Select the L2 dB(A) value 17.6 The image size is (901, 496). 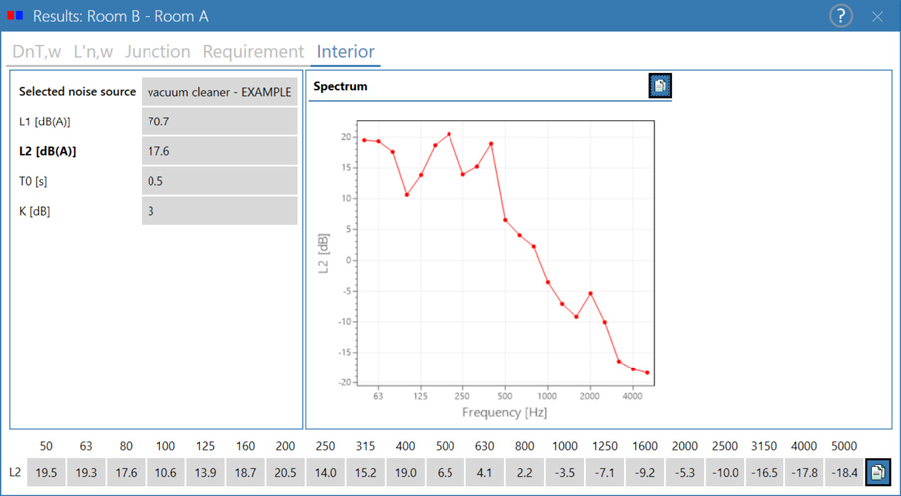tap(220, 151)
